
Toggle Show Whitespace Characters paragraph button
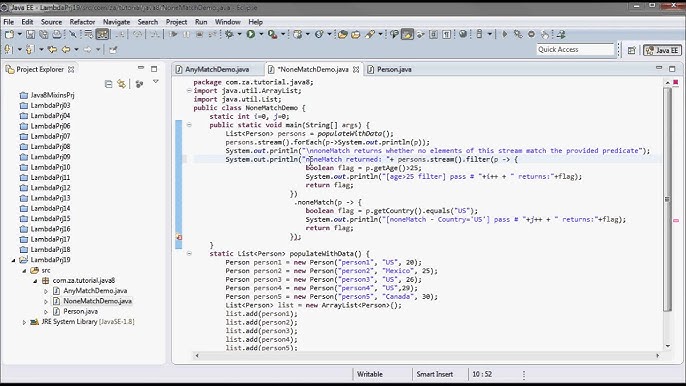(447, 34)
